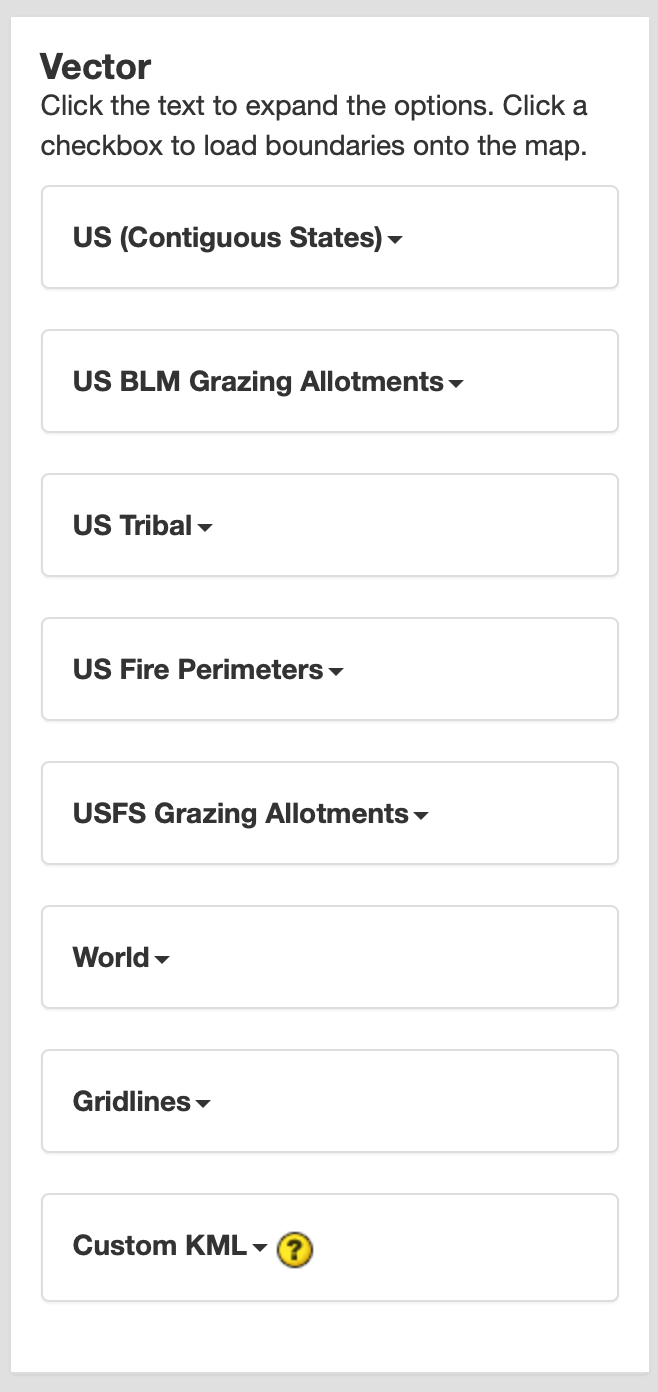Show the USFS Grazing Allotments options label
The width and height of the screenshot is (658, 1392).
pyautogui.click(x=241, y=814)
